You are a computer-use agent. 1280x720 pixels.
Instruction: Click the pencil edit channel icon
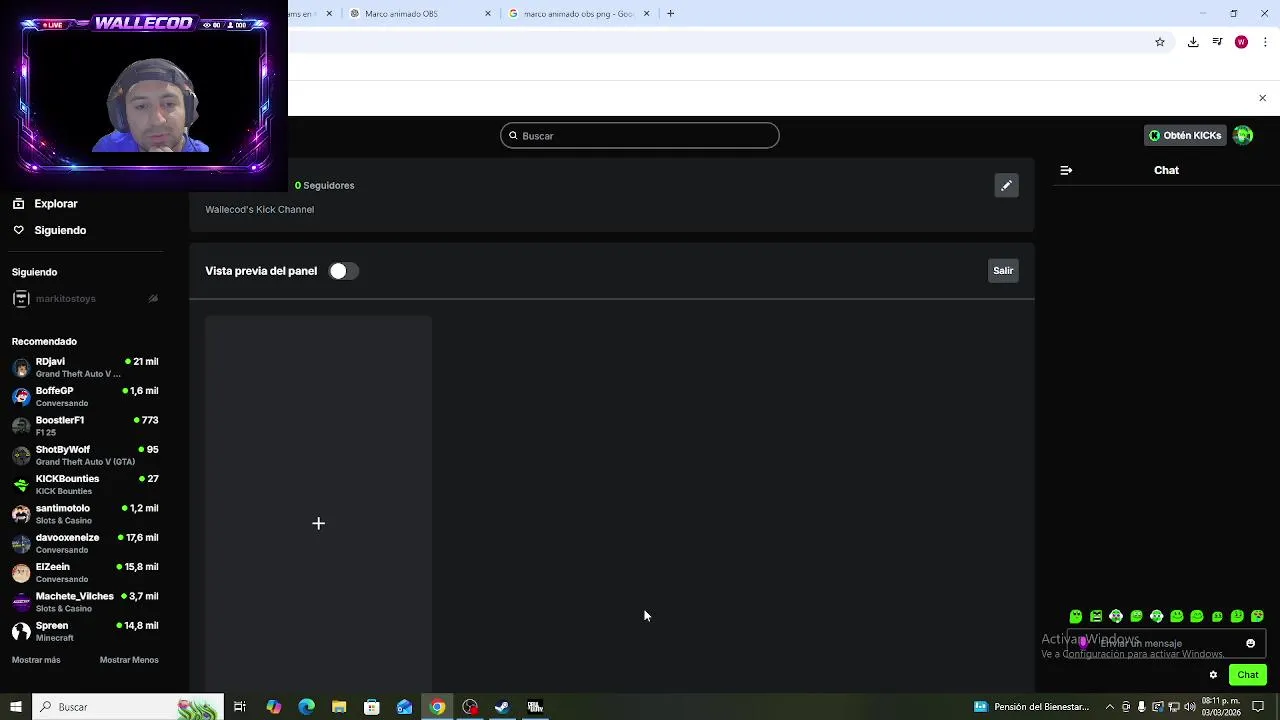click(x=1006, y=185)
